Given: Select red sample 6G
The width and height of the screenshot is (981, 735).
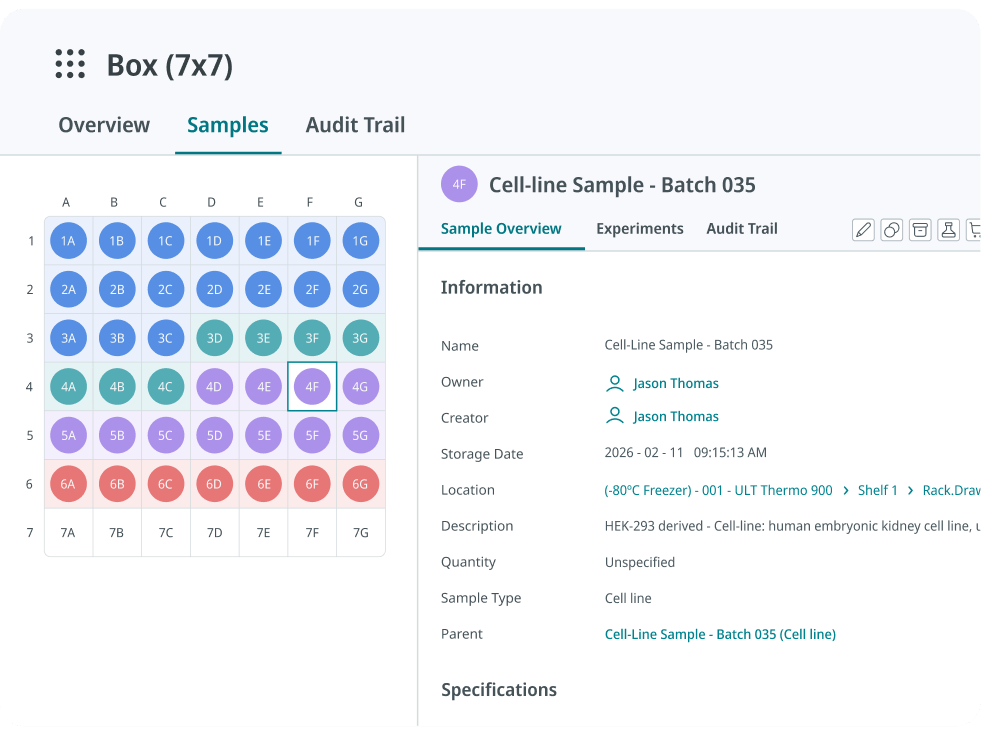Looking at the screenshot, I should [x=360, y=484].
